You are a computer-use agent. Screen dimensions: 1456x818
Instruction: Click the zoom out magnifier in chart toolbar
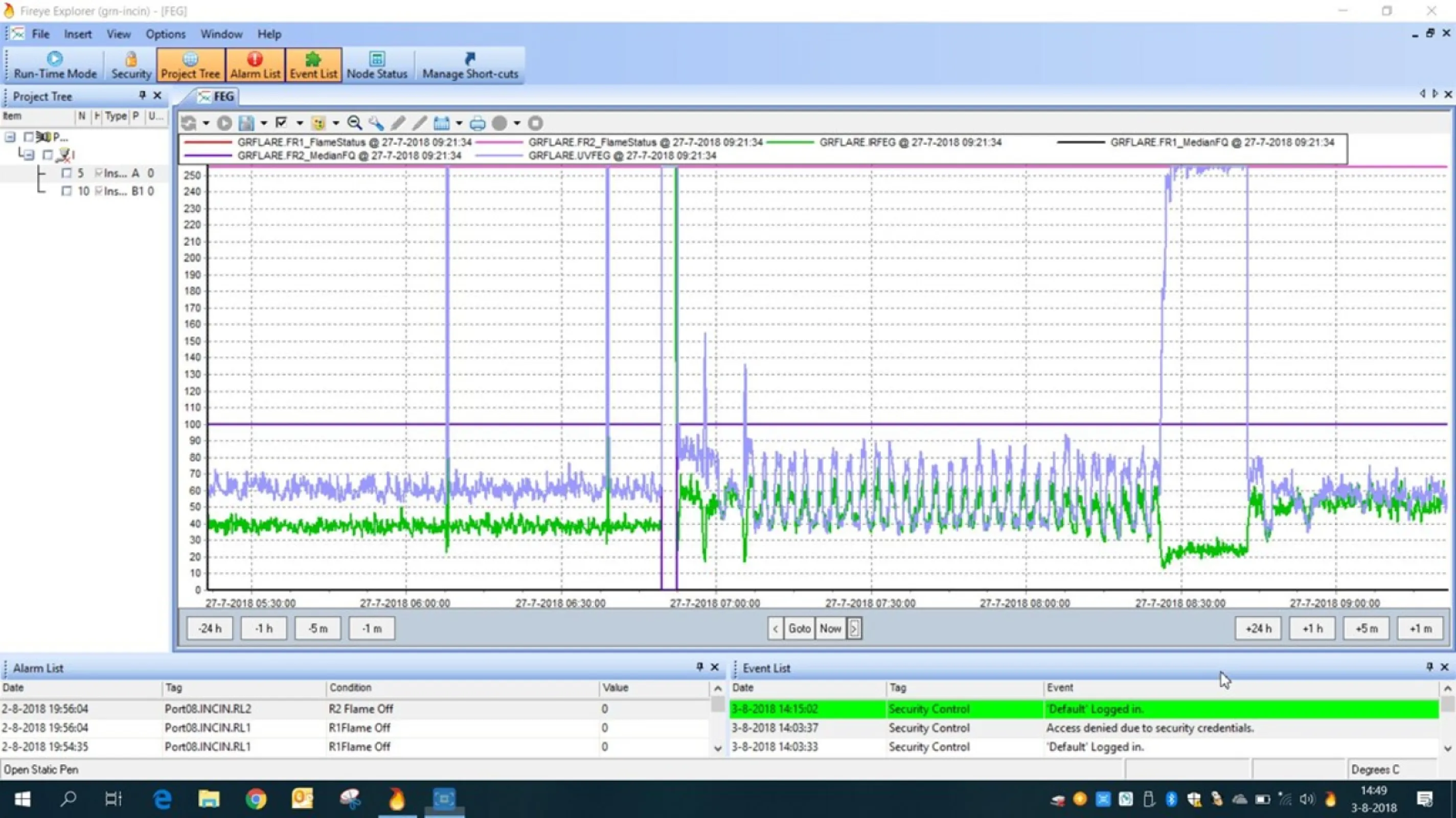coord(354,123)
